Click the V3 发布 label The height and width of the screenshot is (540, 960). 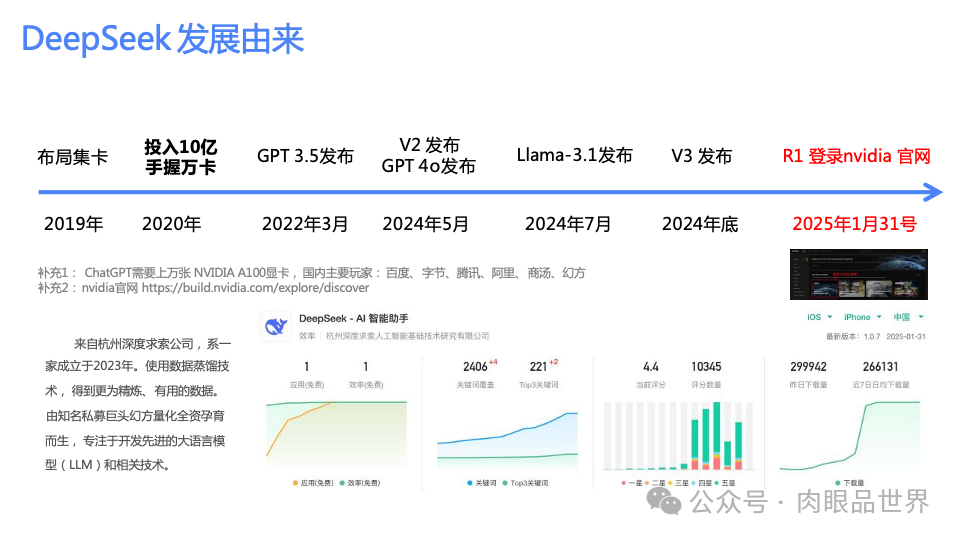[x=702, y=156]
